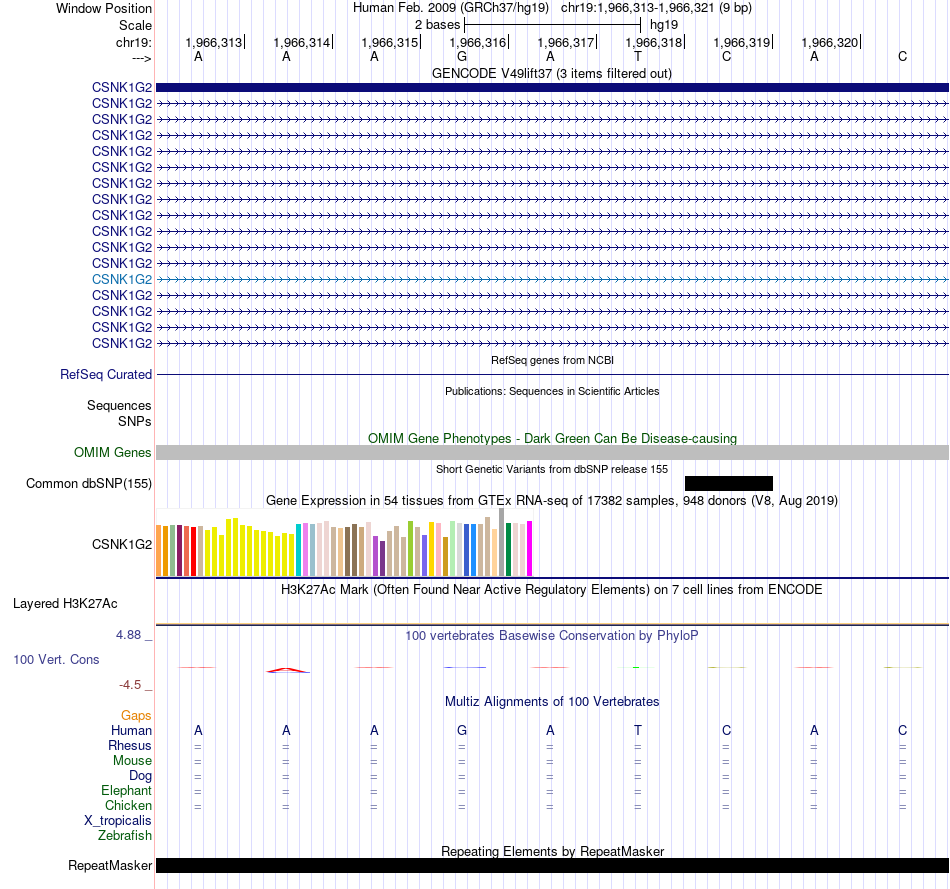Click the Common dbSNP(155) label
Screen dimensions: 950x889
coord(88,484)
